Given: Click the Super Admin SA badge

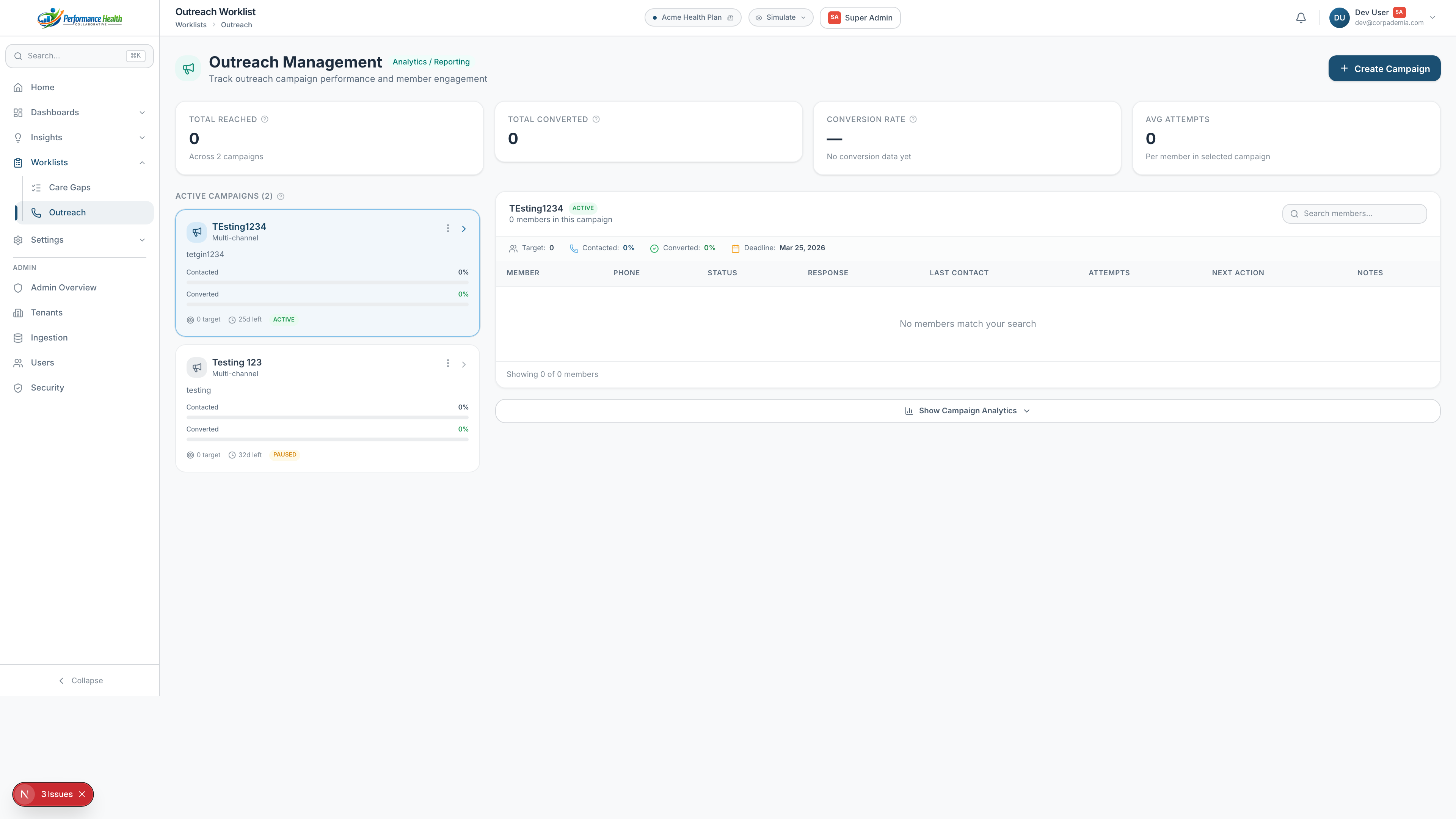Looking at the screenshot, I should [x=834, y=17].
